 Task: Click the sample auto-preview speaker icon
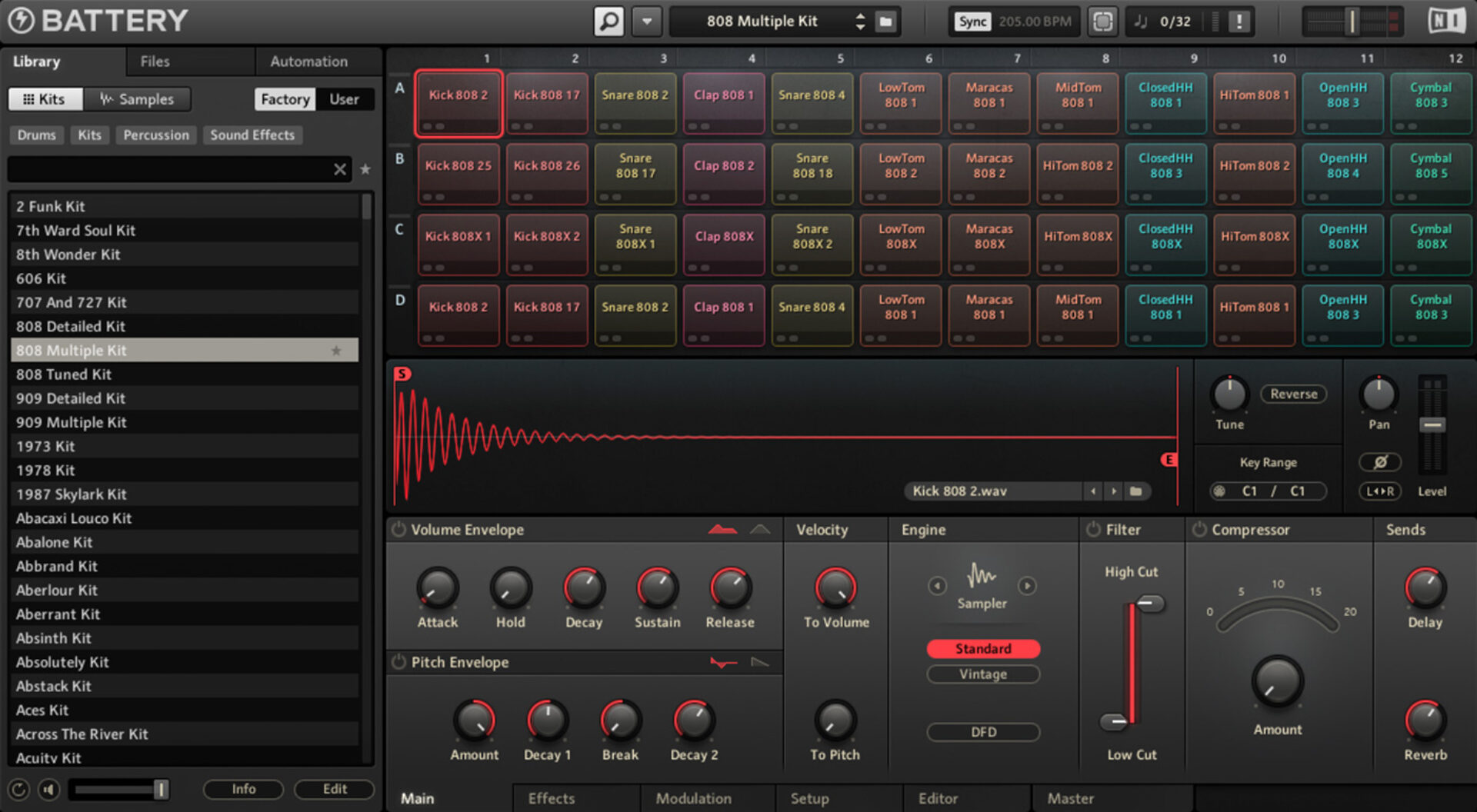49,789
